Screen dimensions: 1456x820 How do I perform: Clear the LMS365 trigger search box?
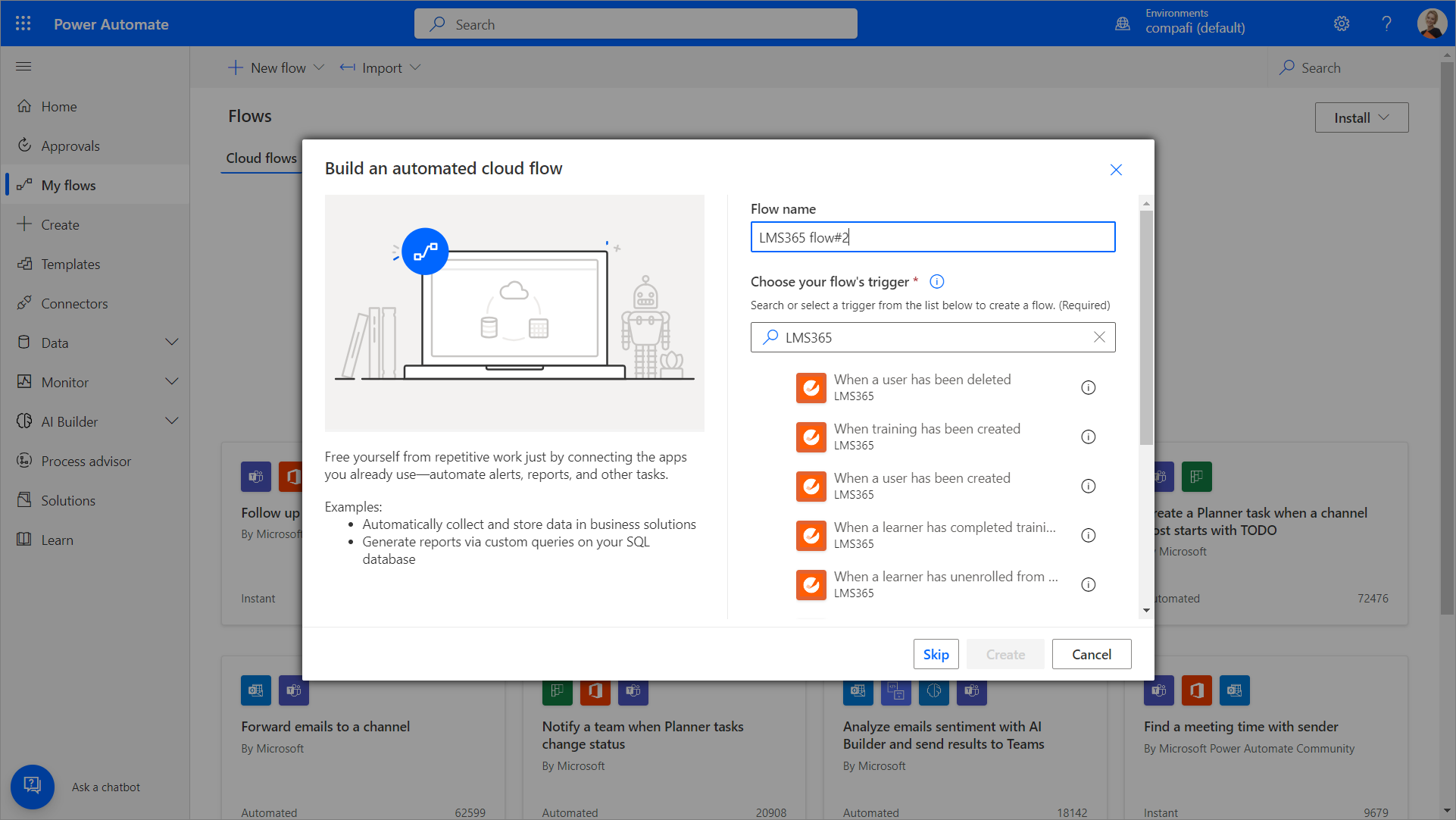tap(1099, 337)
